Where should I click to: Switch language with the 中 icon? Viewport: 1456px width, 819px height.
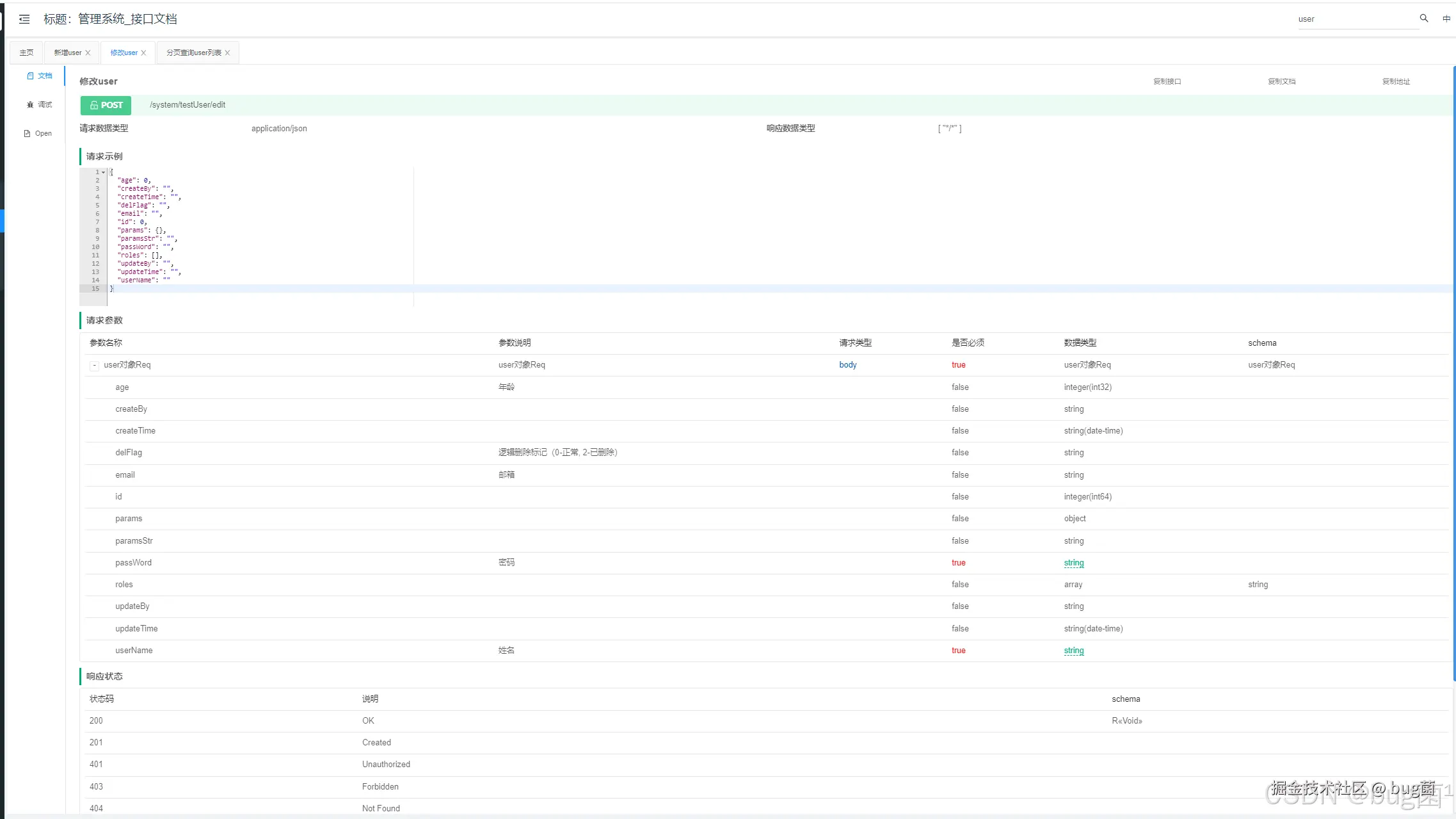[1446, 19]
